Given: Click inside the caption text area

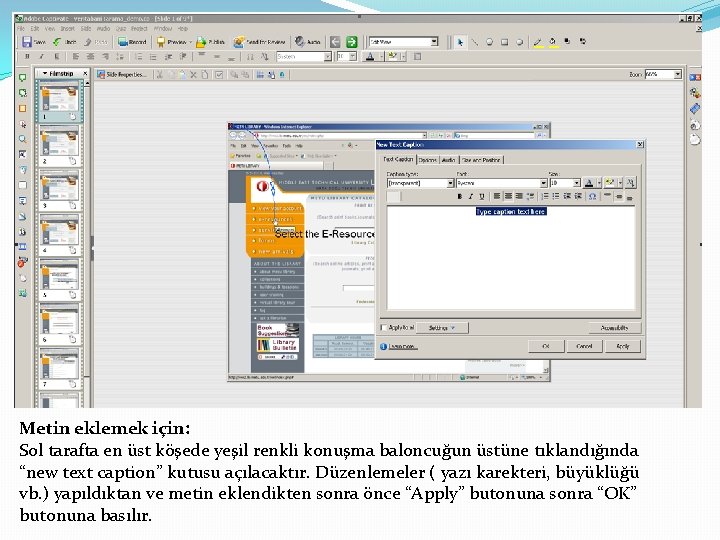Looking at the screenshot, I should coord(511,258).
